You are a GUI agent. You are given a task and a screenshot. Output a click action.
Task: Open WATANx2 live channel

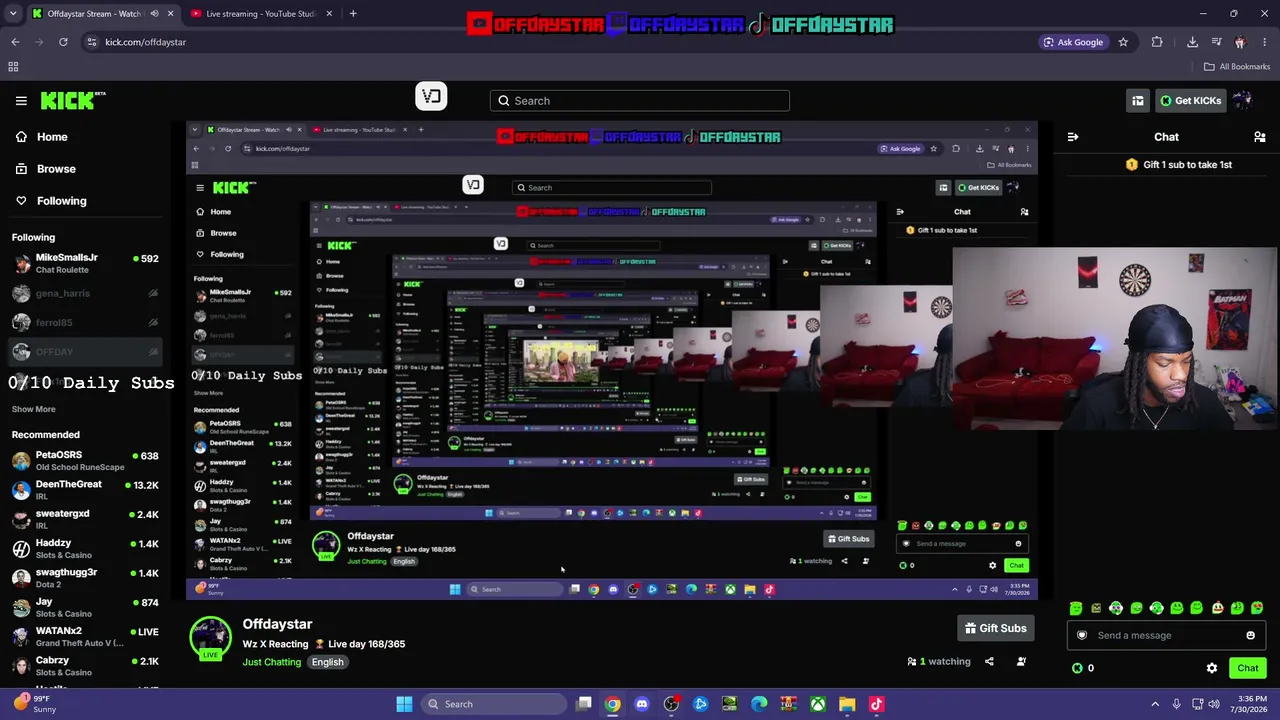pos(85,636)
